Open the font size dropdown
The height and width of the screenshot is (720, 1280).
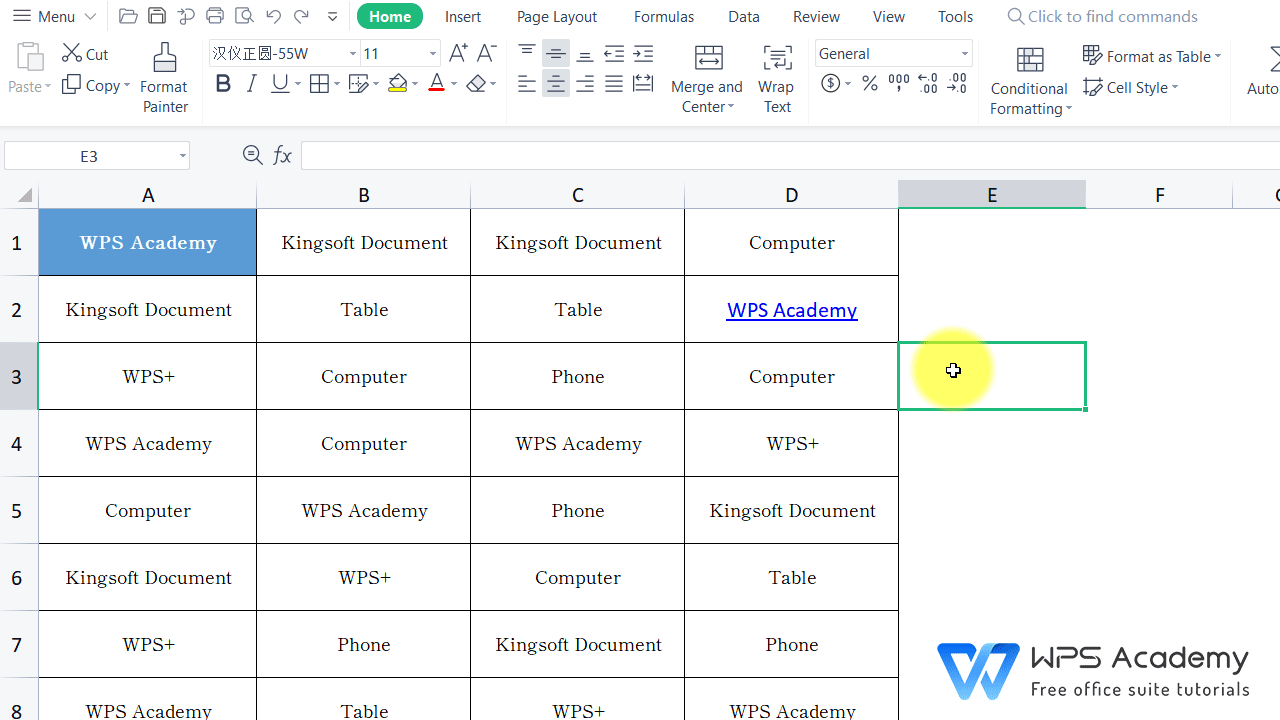[x=431, y=53]
